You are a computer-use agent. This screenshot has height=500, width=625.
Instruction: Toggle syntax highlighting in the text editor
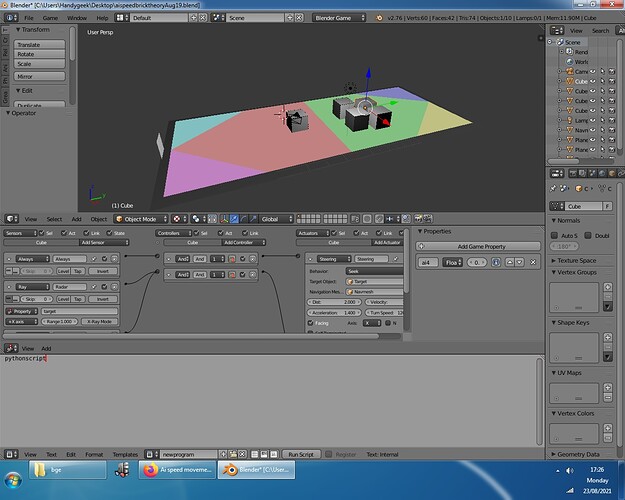click(x=274, y=454)
